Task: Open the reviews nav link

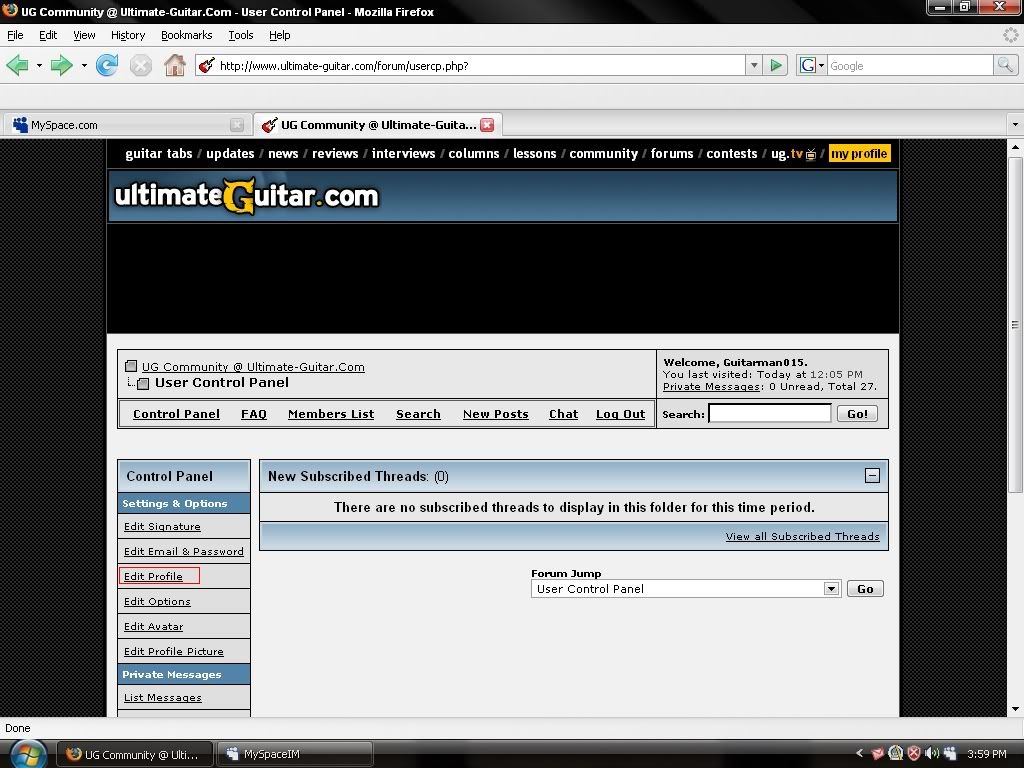Action: coord(335,153)
